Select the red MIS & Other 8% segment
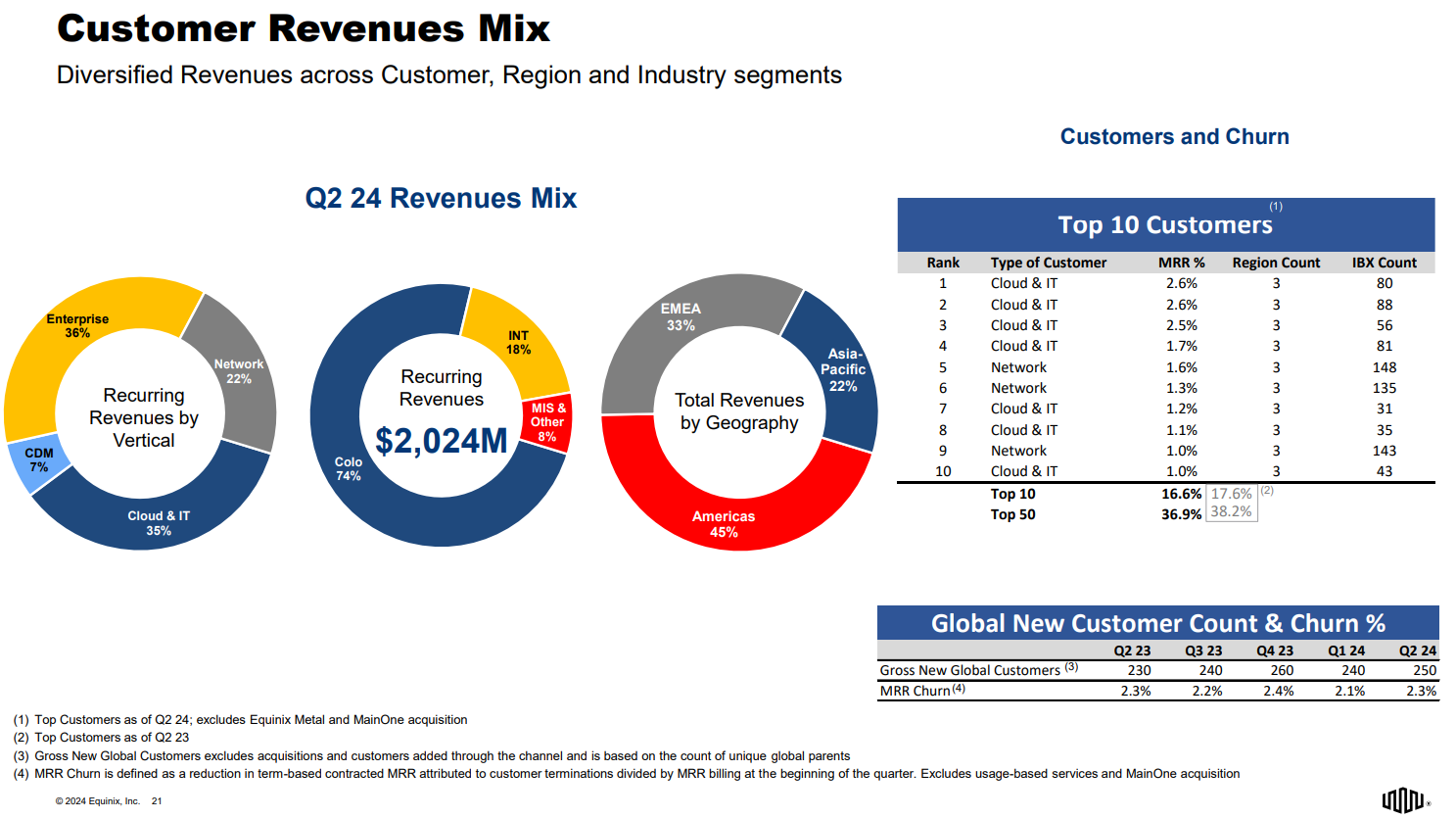This screenshot has height=819, width=1456. click(547, 422)
